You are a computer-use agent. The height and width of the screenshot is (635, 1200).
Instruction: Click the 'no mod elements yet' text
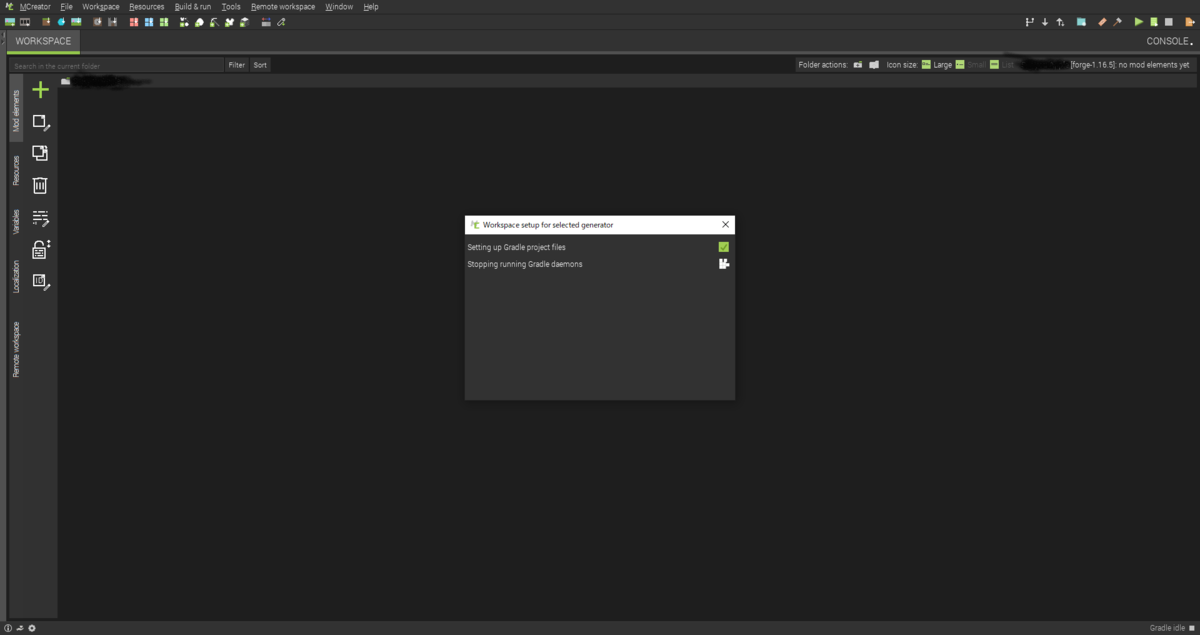coord(1154,65)
